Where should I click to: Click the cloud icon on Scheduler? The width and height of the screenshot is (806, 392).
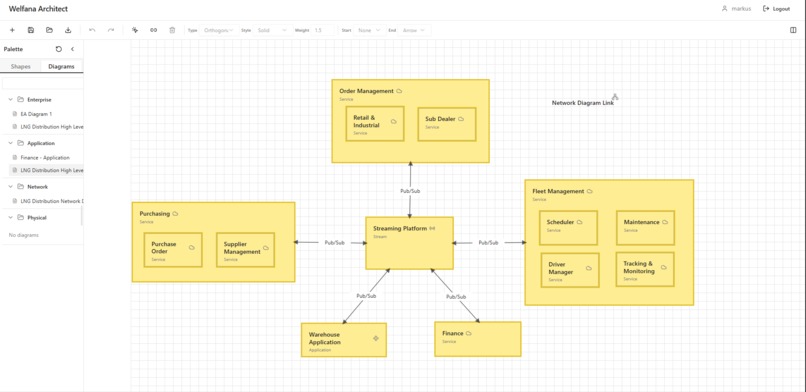579,222
